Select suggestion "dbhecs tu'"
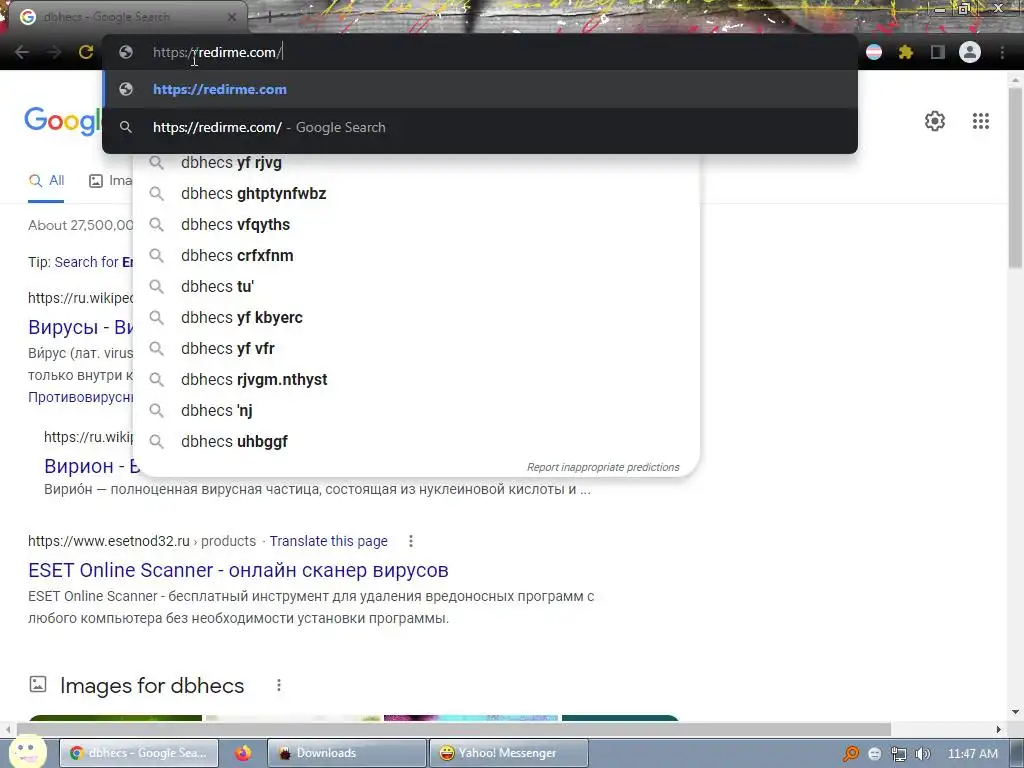The image size is (1024, 768). pyautogui.click(x=417, y=287)
